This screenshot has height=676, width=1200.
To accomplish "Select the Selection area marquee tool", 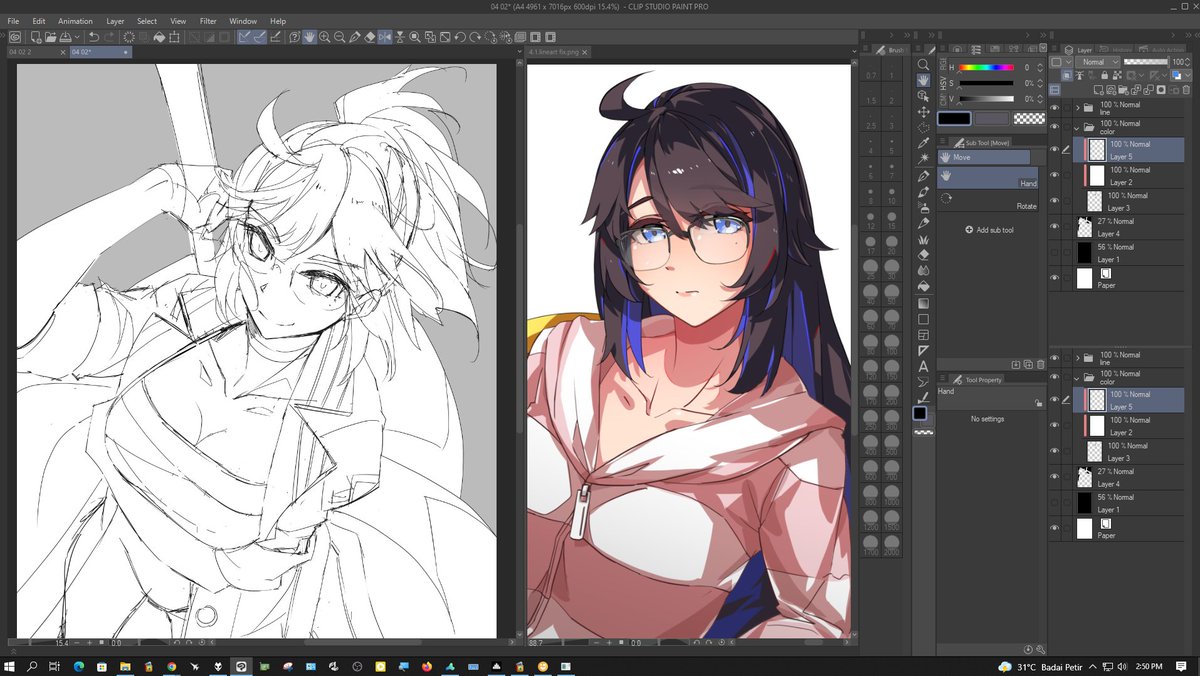I will (x=923, y=128).
